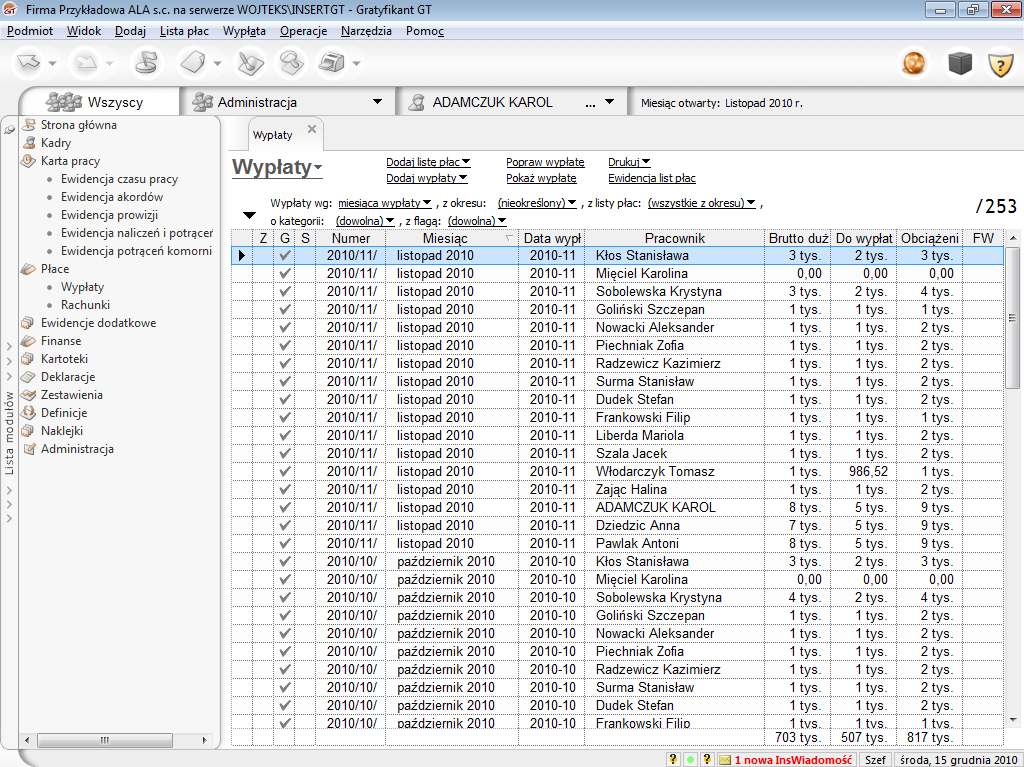Click the help shield icon in toolbar
The width and height of the screenshot is (1024, 767).
click(1001, 64)
